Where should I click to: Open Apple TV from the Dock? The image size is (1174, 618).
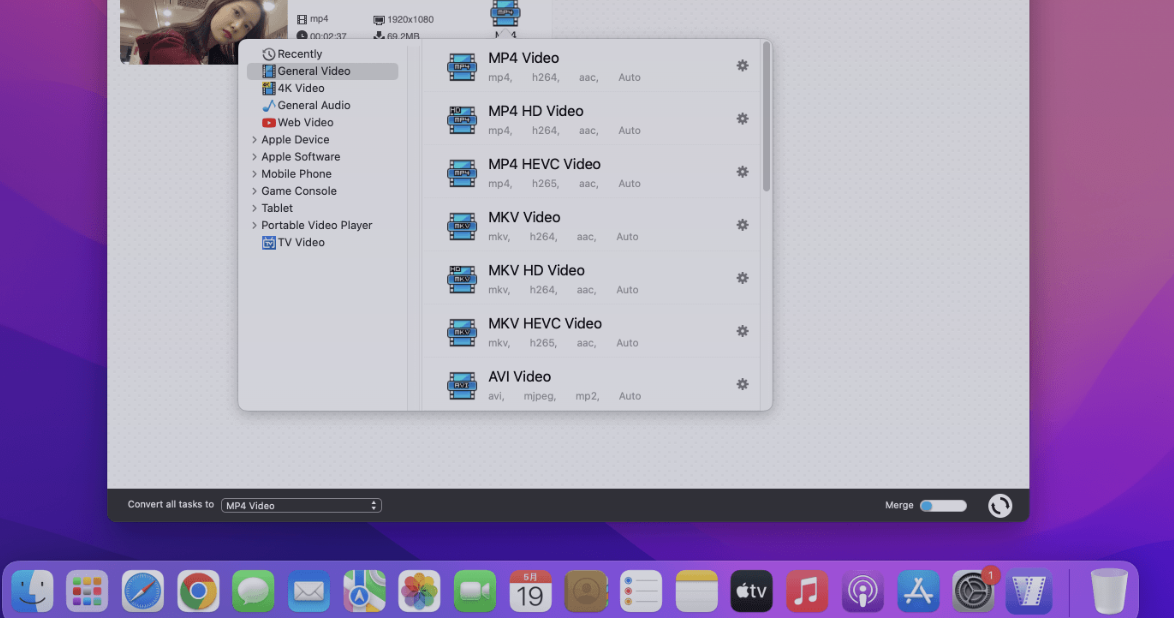752,591
